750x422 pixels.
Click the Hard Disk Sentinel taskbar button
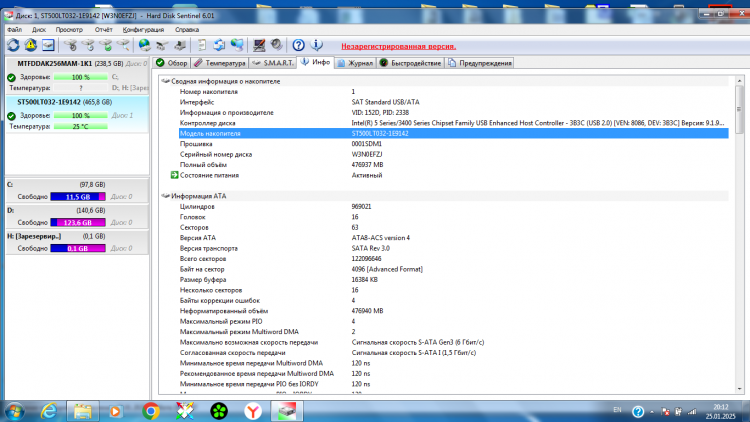[287, 411]
